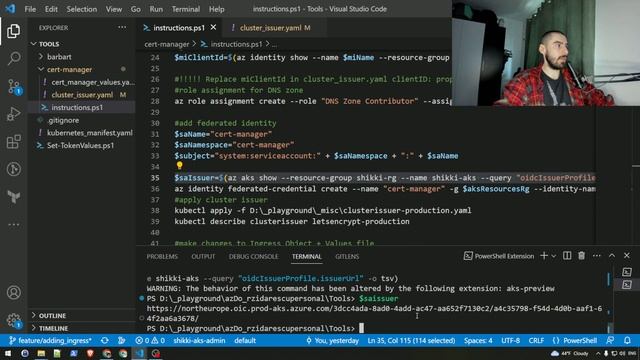Close the bottom terminal panel
The height and width of the screenshot is (360, 640).
627,256
